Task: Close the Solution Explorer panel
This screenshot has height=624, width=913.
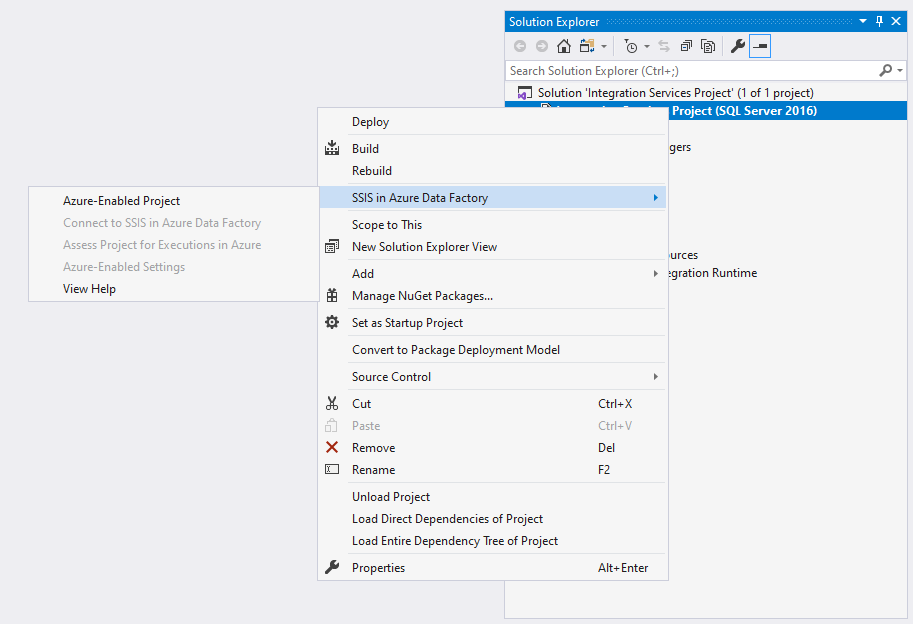Action: click(896, 22)
